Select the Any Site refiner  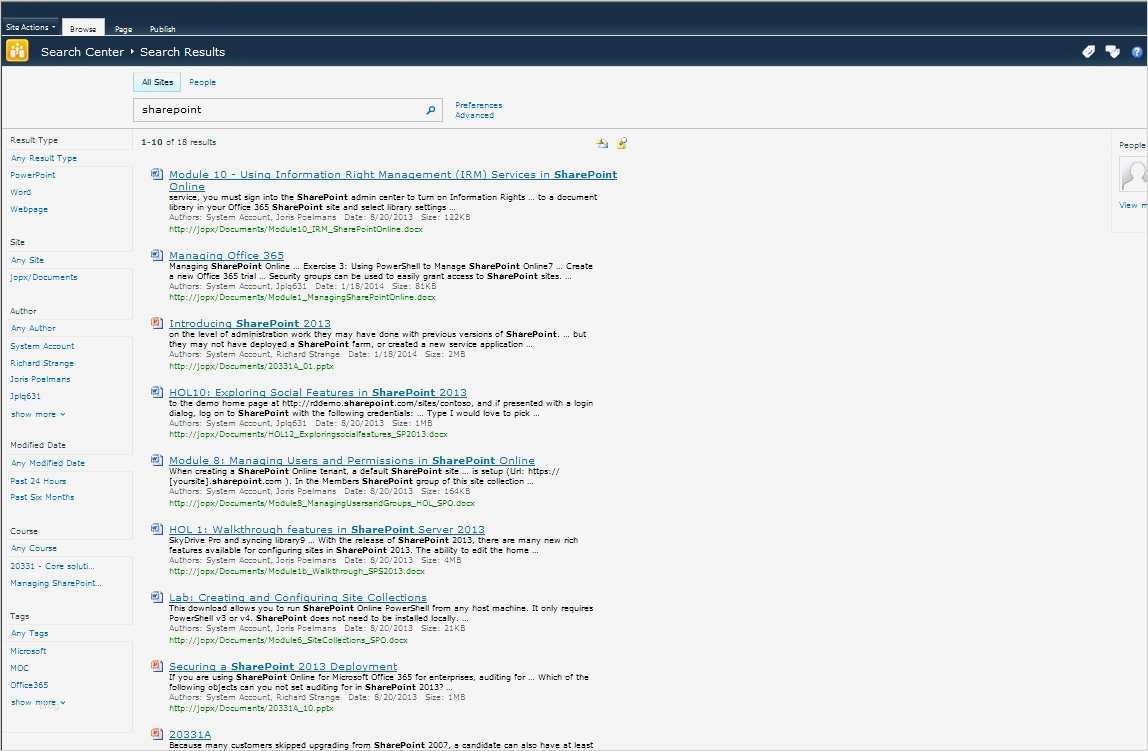pyautogui.click(x=27, y=260)
